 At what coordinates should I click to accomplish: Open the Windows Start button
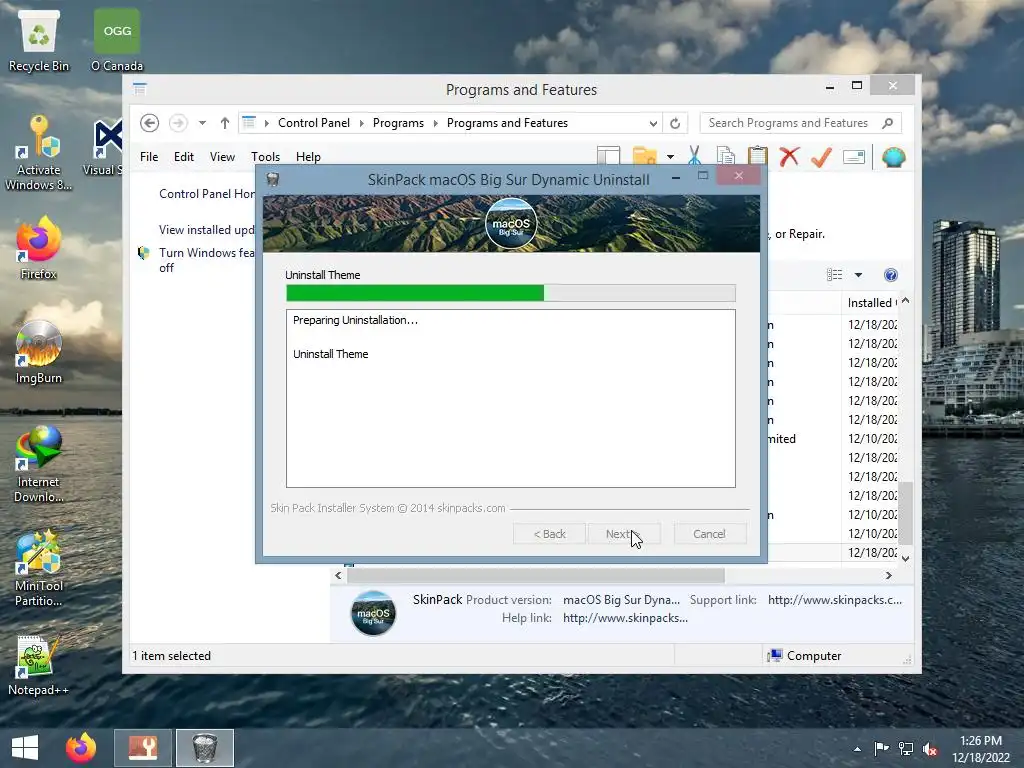tap(25, 748)
